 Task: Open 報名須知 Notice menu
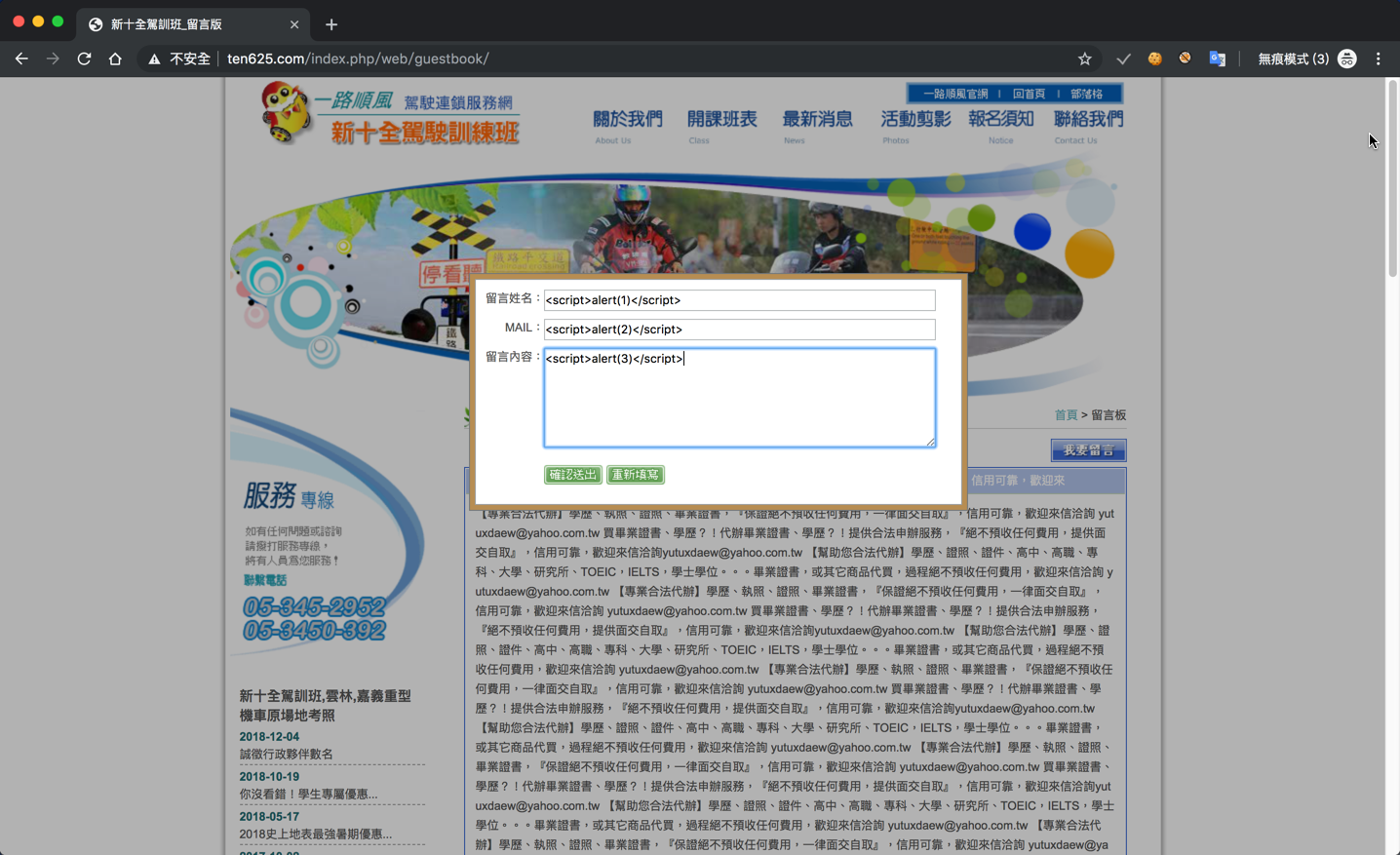pyautogui.click(x=1000, y=125)
